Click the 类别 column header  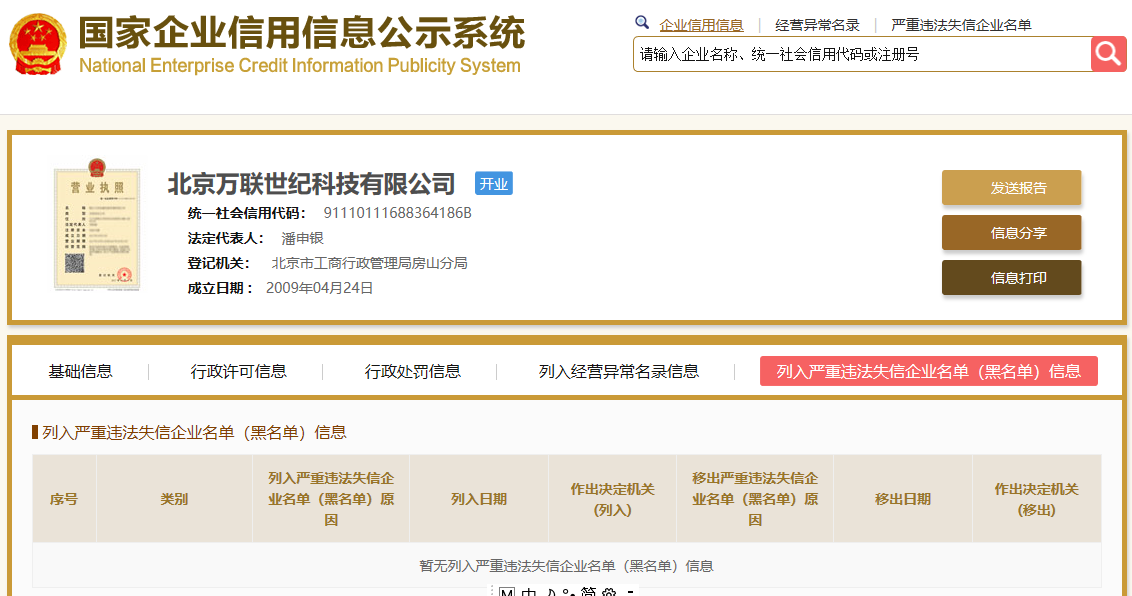174,499
